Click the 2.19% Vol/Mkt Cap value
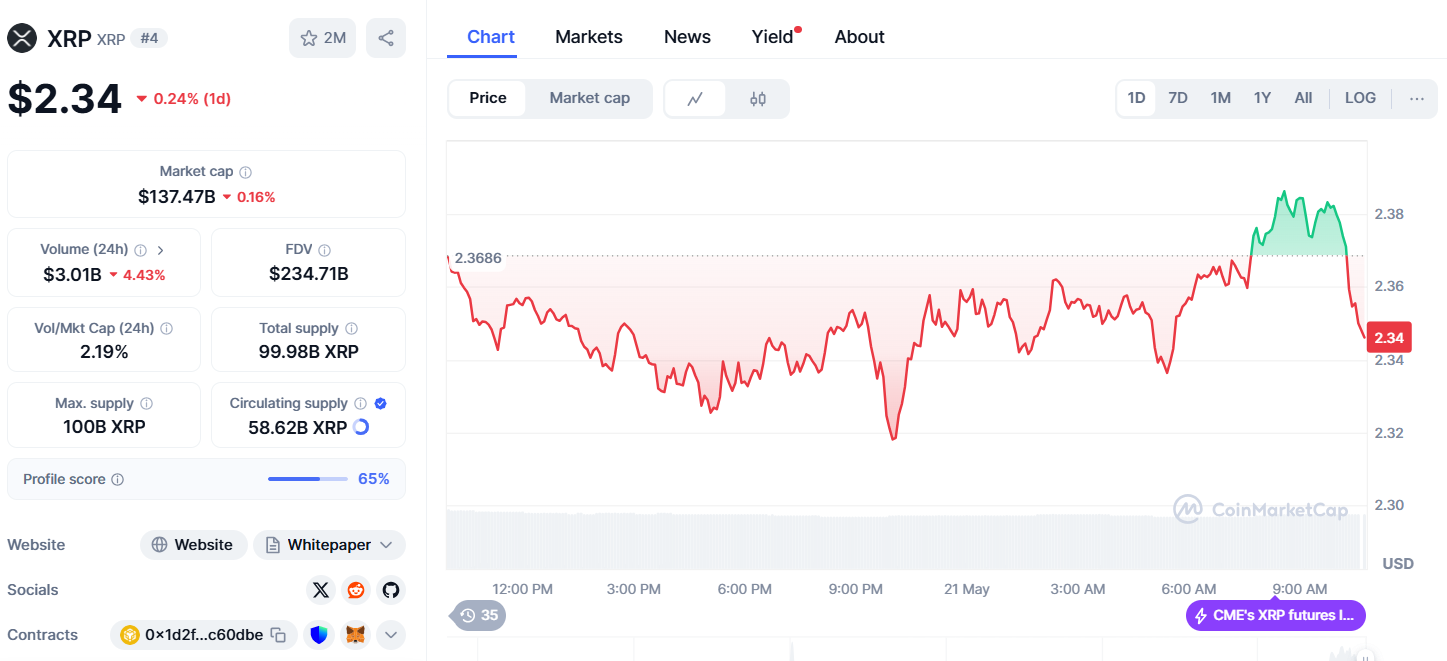Screen dimensions: 1447x661 (x=104, y=352)
